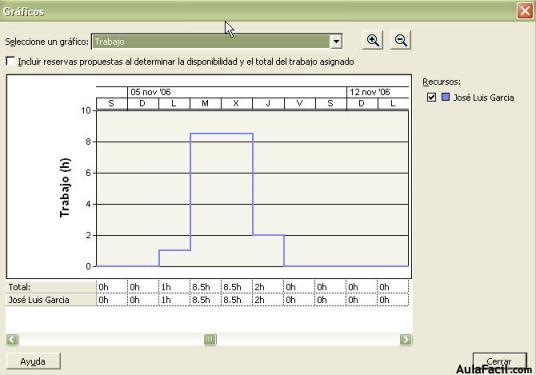The image size is (536, 375).
Task: Click José Luis Garcia blue color swatch
Action: pyautogui.click(x=445, y=97)
